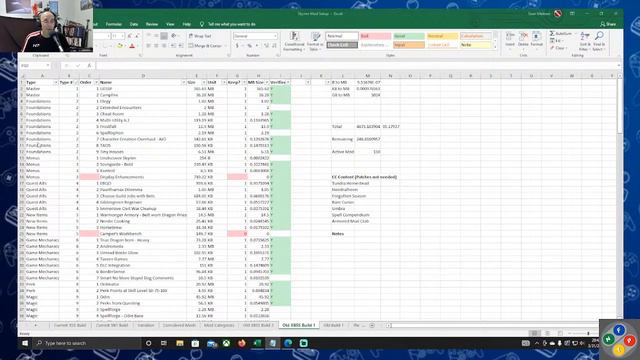This screenshot has width=640, height=360.
Task: Open the Type column filter dropdown
Action: point(56,82)
